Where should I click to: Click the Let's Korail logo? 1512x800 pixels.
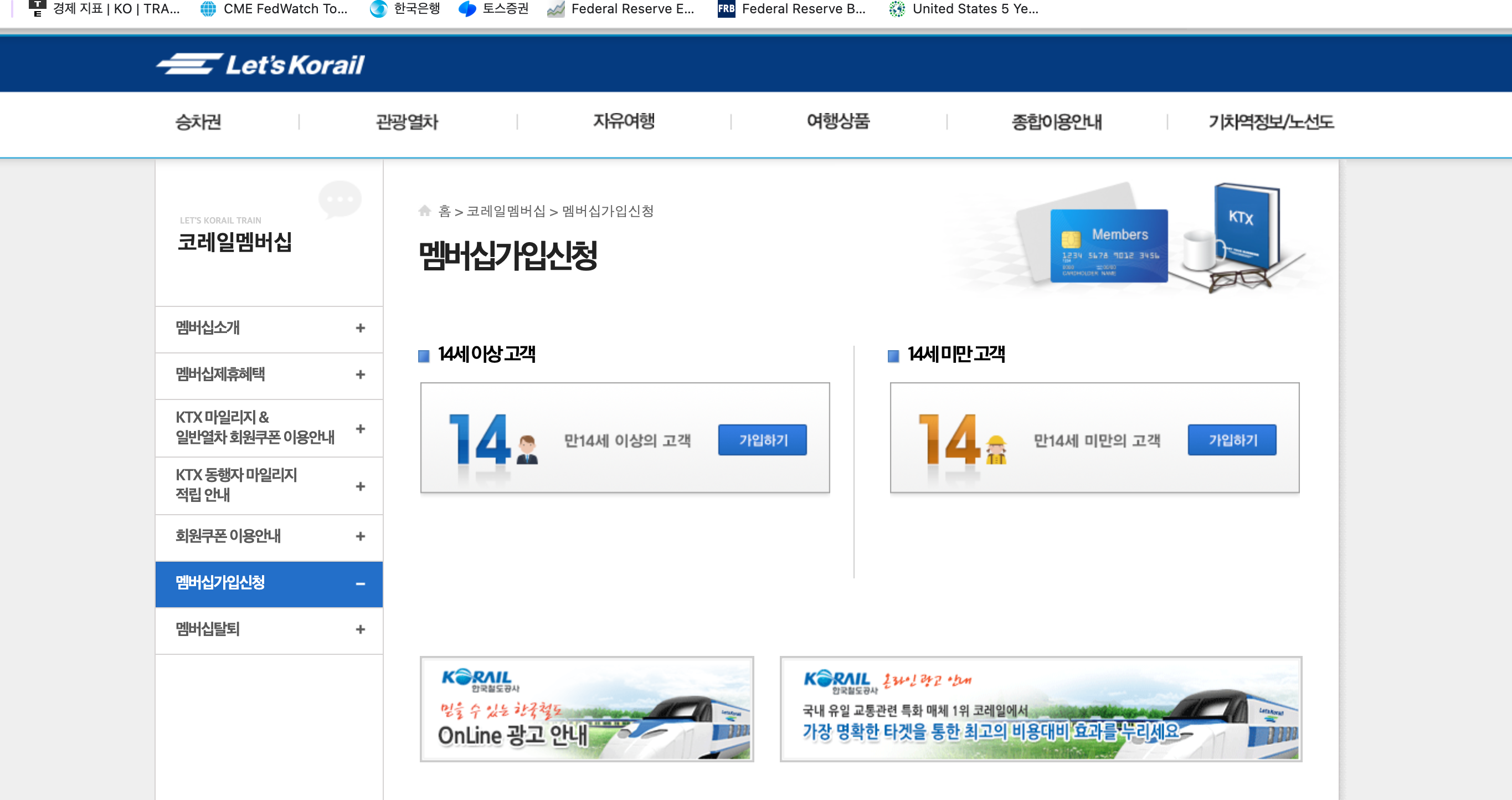point(261,65)
